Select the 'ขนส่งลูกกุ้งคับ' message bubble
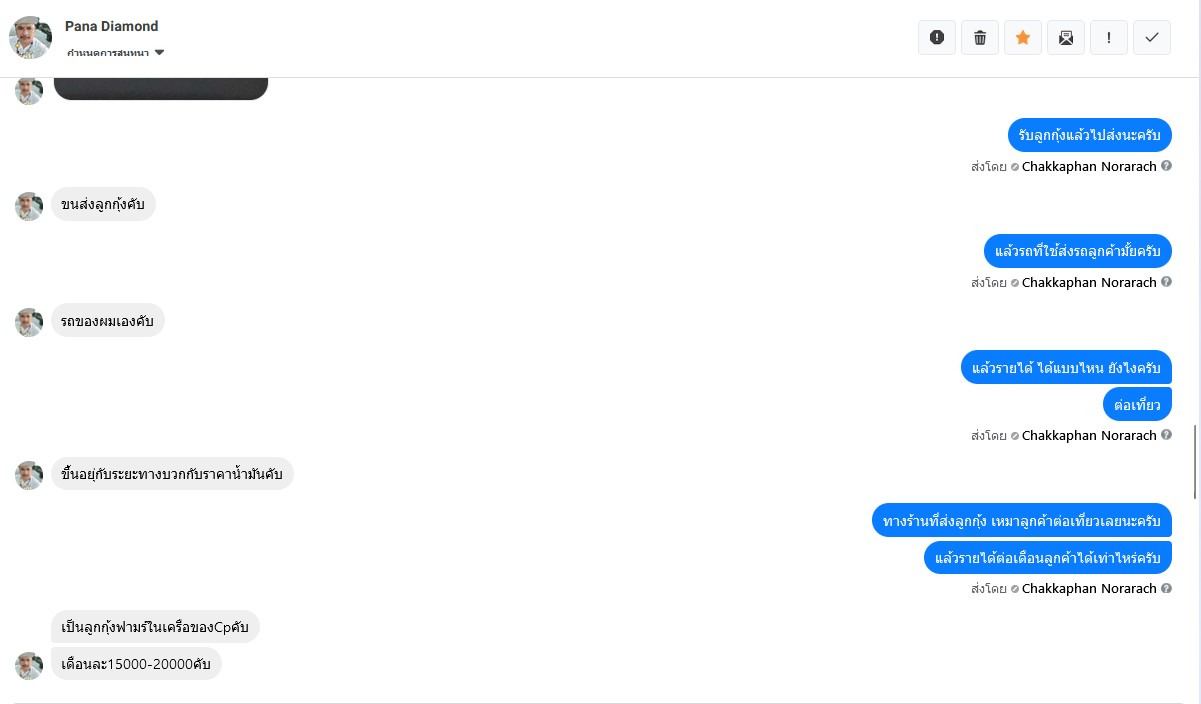 tap(103, 204)
